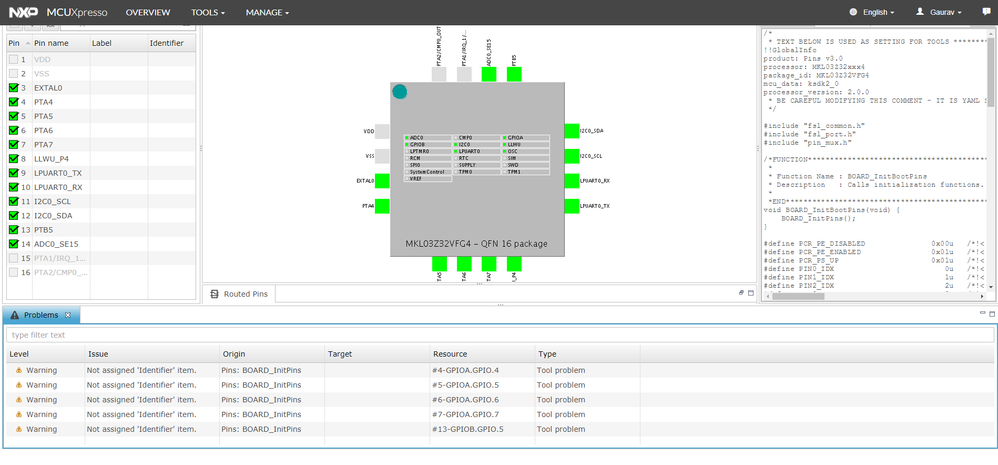Minimize the Problems panel
The height and width of the screenshot is (465, 998).
983,314
